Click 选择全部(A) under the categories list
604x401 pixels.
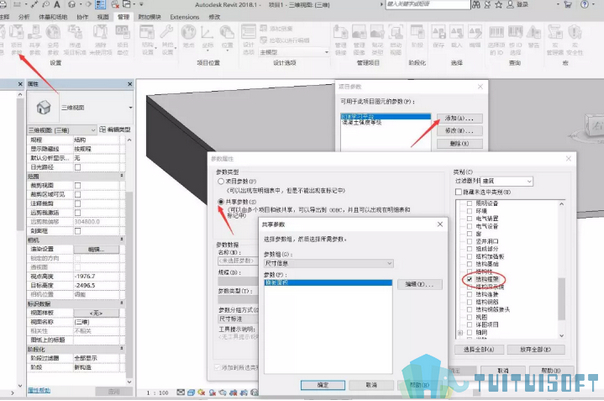(478, 349)
